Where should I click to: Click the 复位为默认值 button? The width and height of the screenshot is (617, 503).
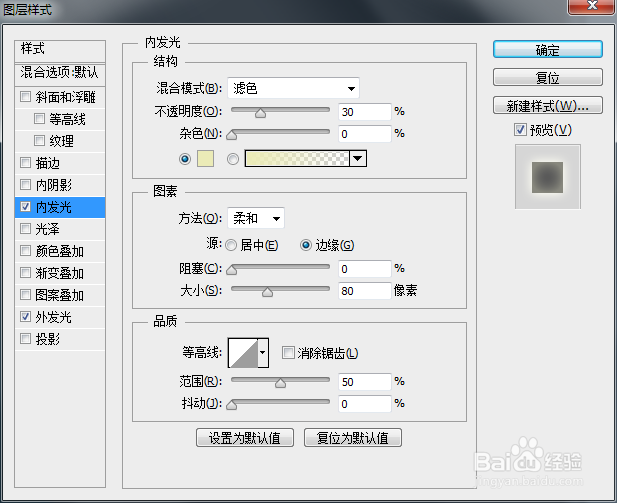coord(353,438)
